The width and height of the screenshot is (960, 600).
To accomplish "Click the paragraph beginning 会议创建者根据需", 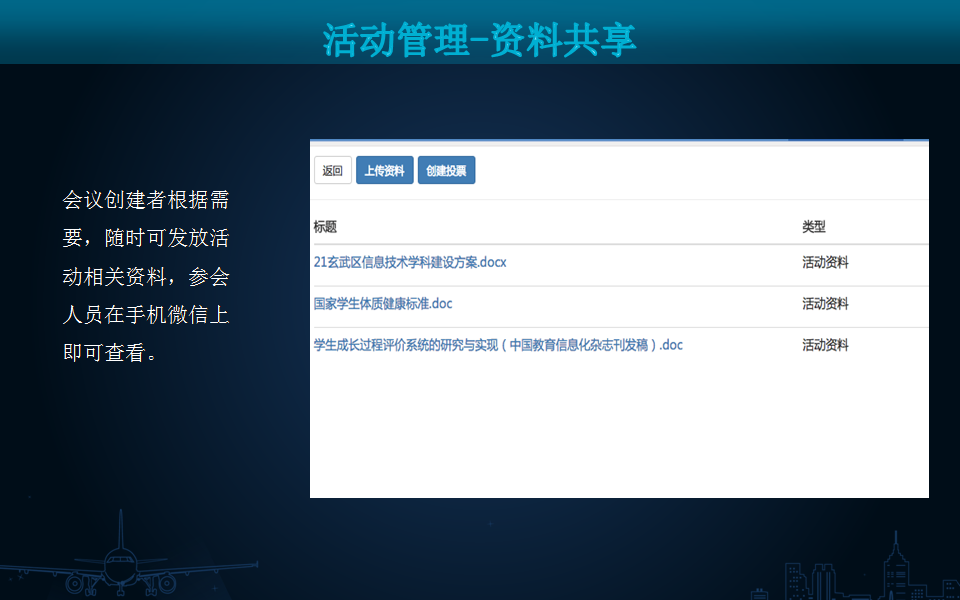I will point(146,276).
